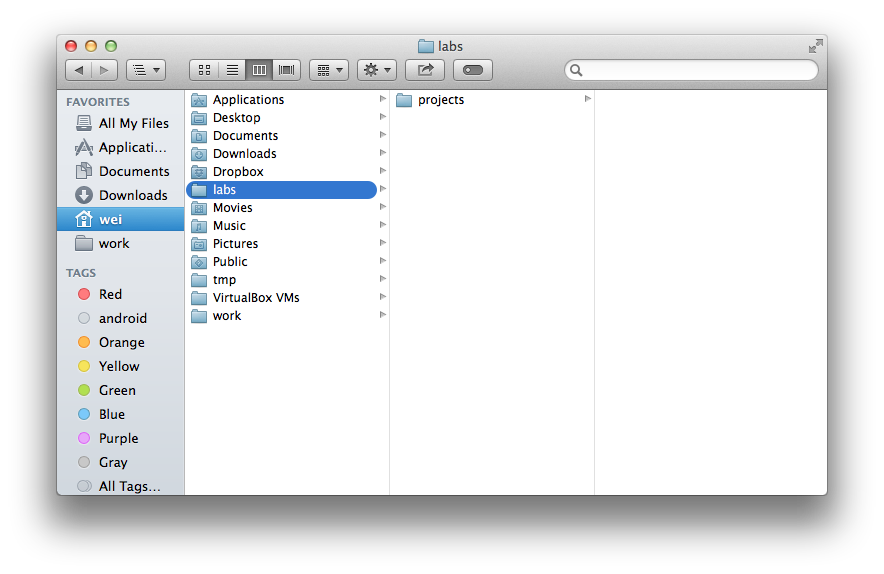Go back with the left arrow button

(x=78, y=70)
